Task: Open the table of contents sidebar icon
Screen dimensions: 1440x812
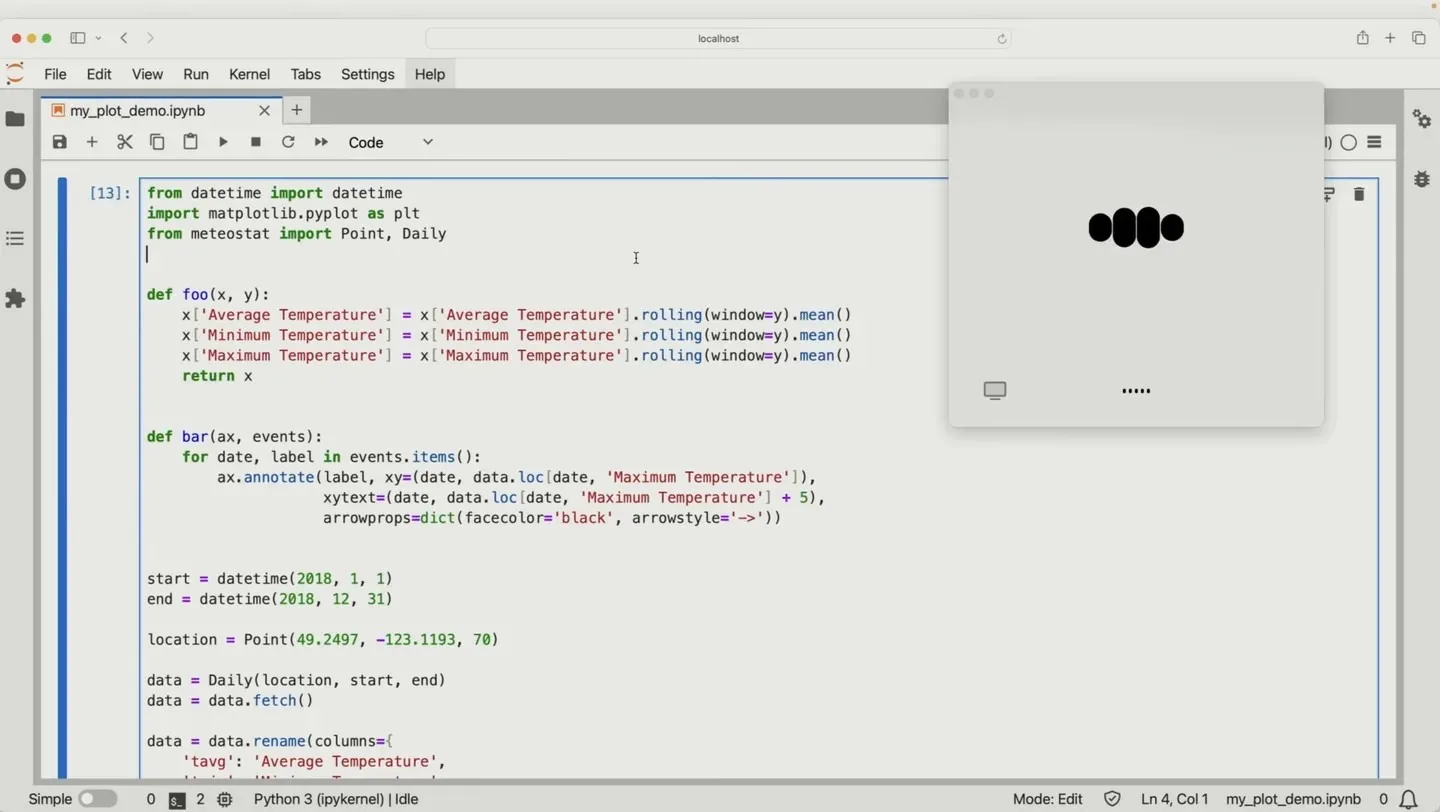Action: coord(15,238)
